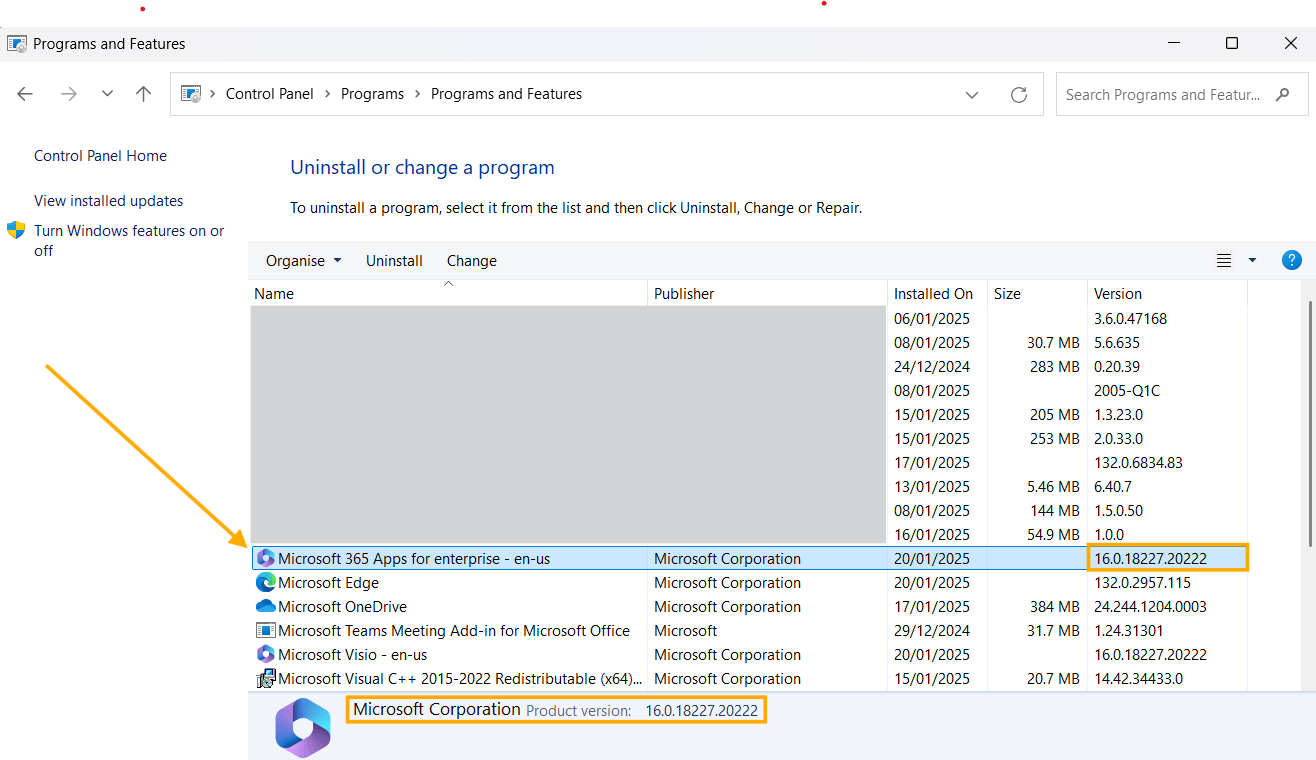Select the Microsoft Edge row name

(x=328, y=583)
